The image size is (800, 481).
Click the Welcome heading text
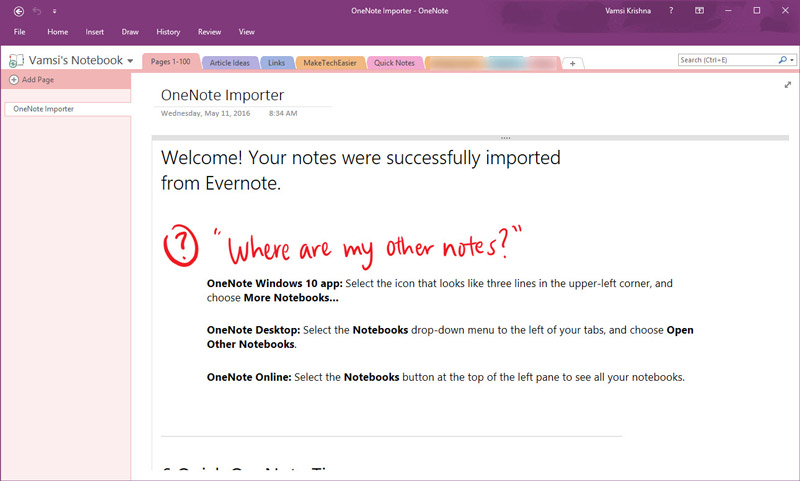point(360,170)
